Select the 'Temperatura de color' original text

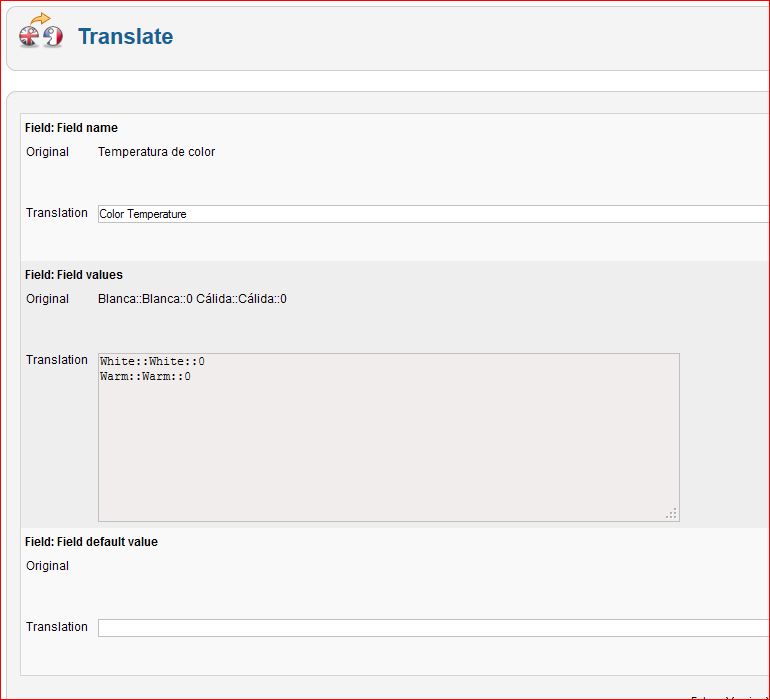pyautogui.click(x=156, y=152)
